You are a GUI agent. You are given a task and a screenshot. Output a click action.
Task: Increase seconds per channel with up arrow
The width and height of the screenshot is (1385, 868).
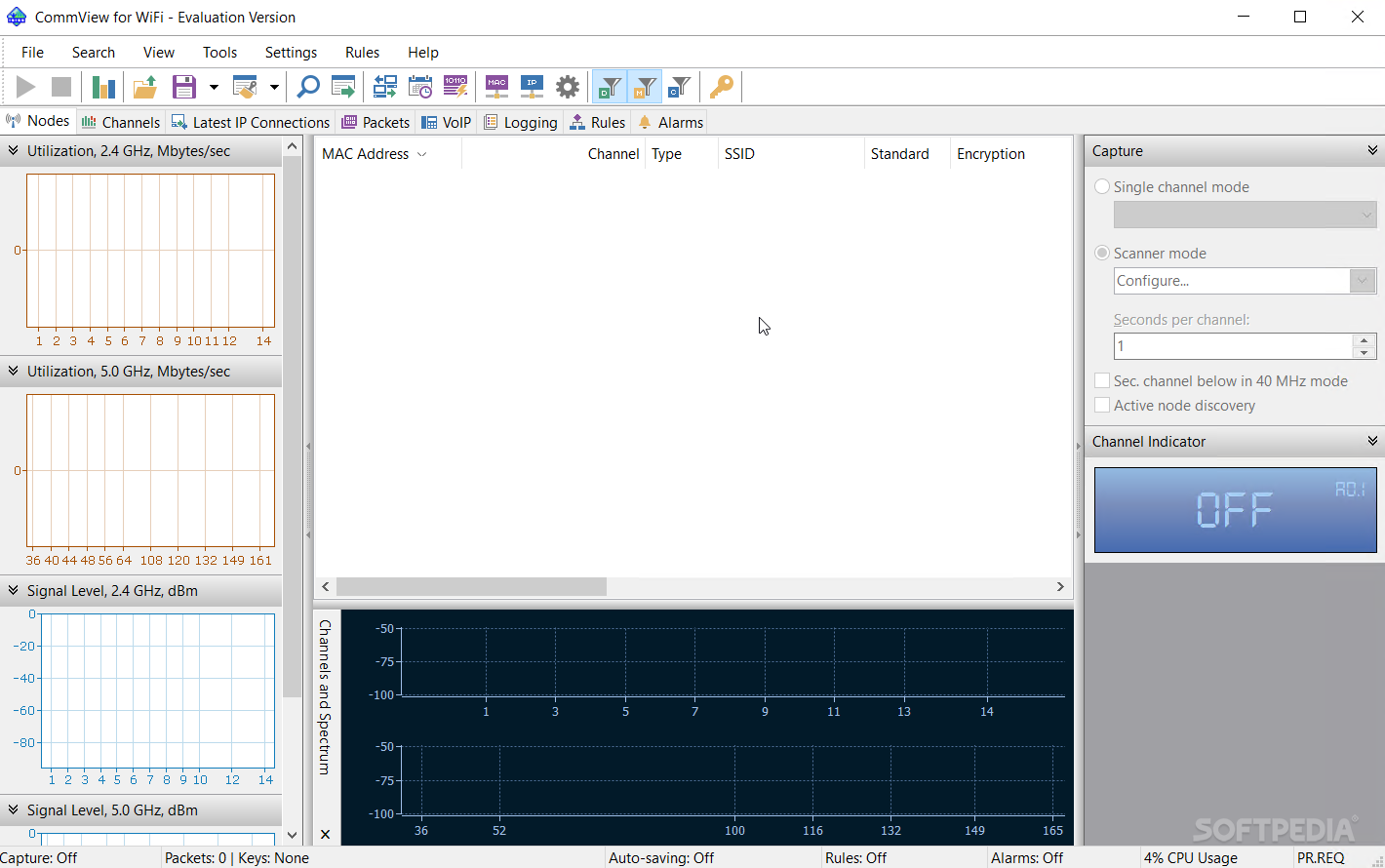click(x=1365, y=339)
